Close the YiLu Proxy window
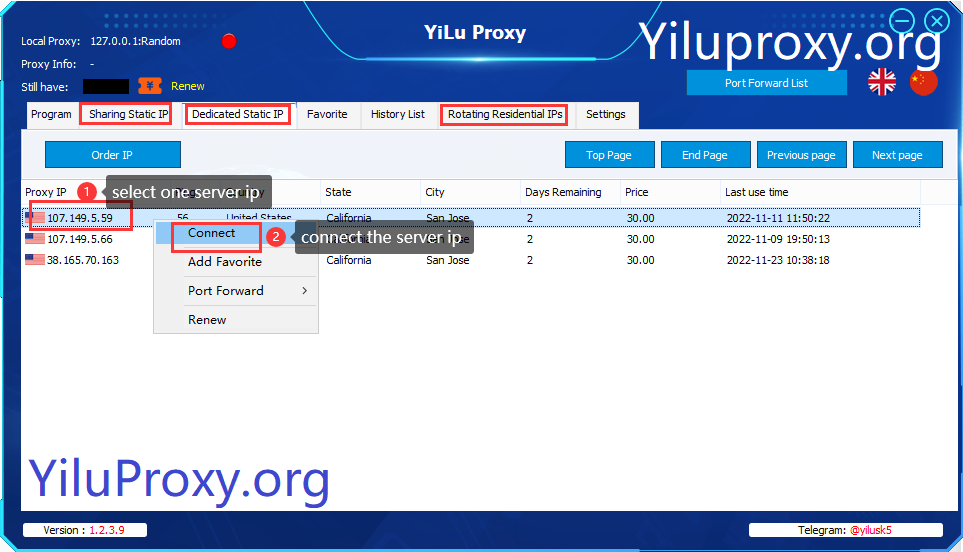Image resolution: width=963 pixels, height=552 pixels. point(937,21)
